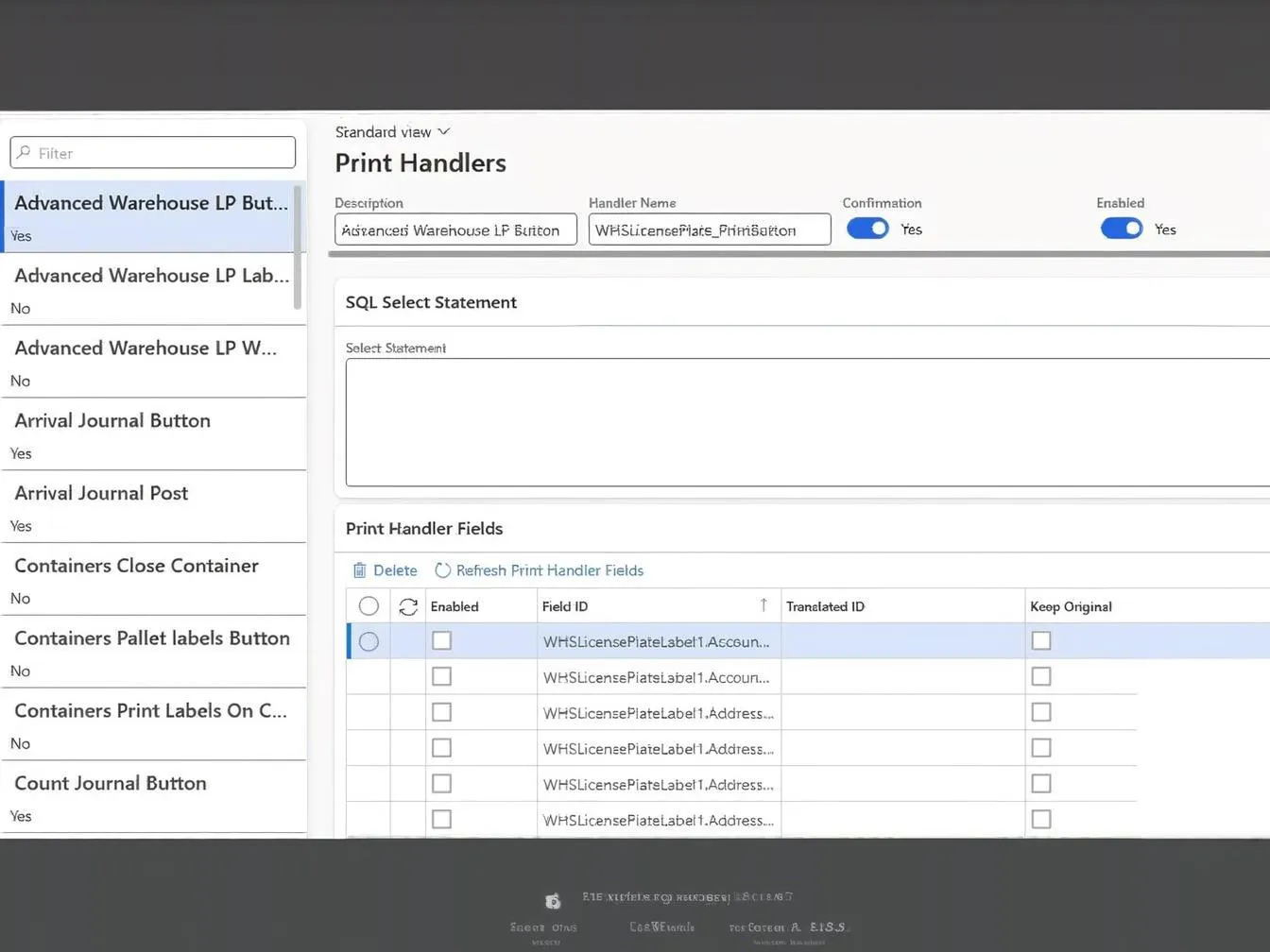Viewport: 1270px width, 952px height.
Task: Click the Delete button
Action: (x=394, y=570)
